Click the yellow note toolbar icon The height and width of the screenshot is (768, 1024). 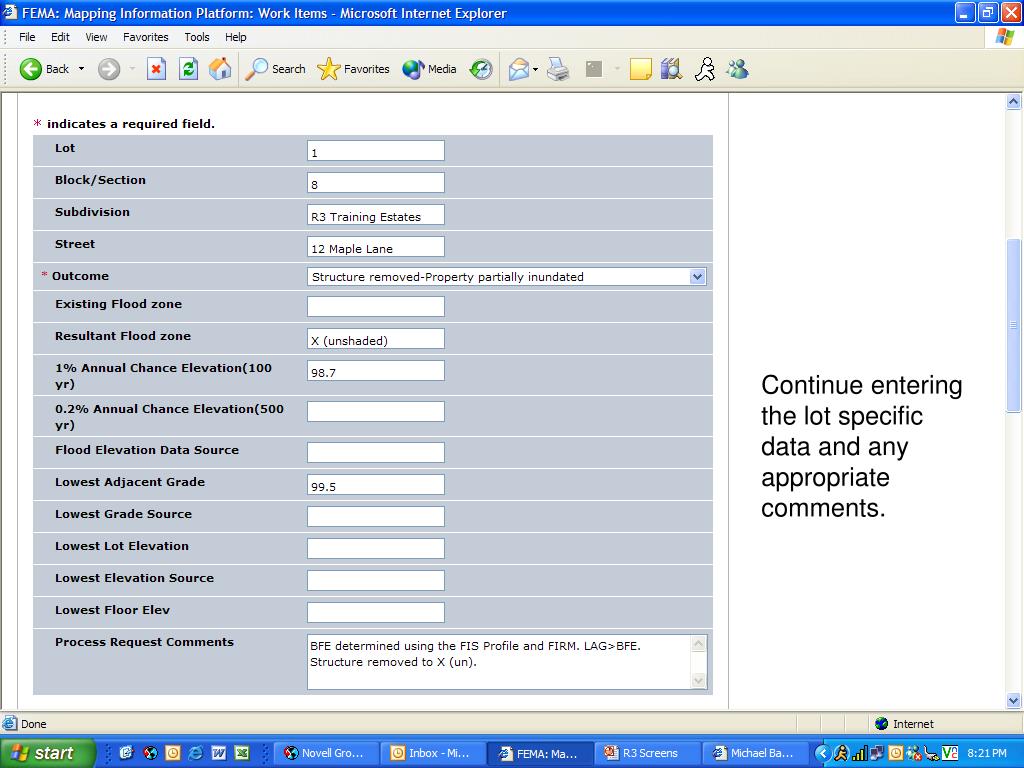click(x=641, y=69)
